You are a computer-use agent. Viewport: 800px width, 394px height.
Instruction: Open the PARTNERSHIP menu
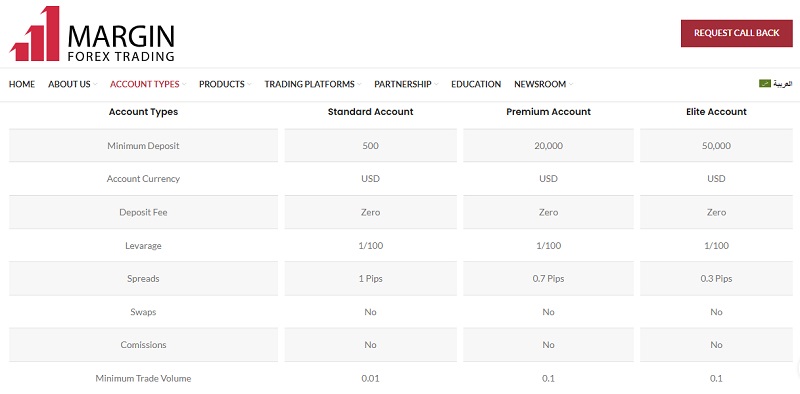pos(403,84)
